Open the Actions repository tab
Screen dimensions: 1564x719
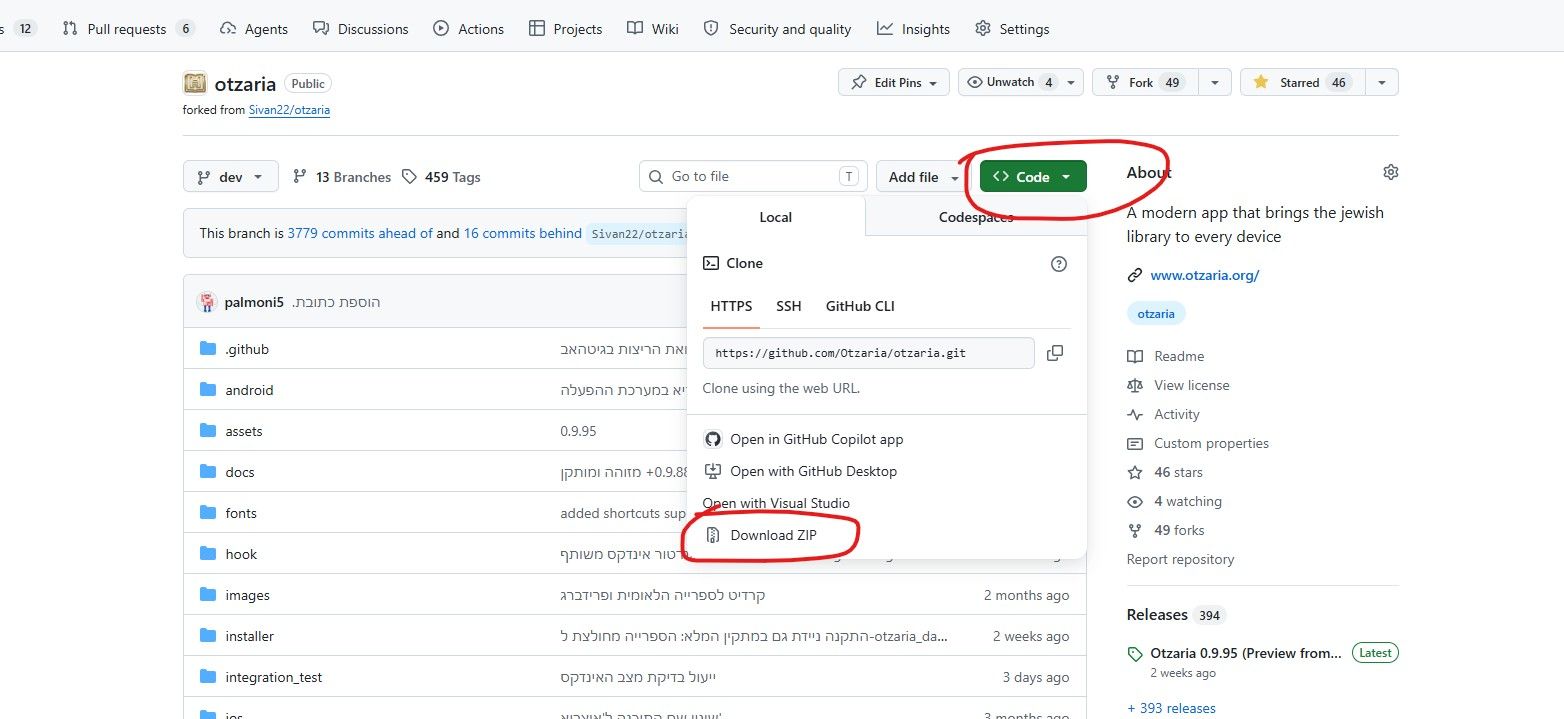[468, 29]
